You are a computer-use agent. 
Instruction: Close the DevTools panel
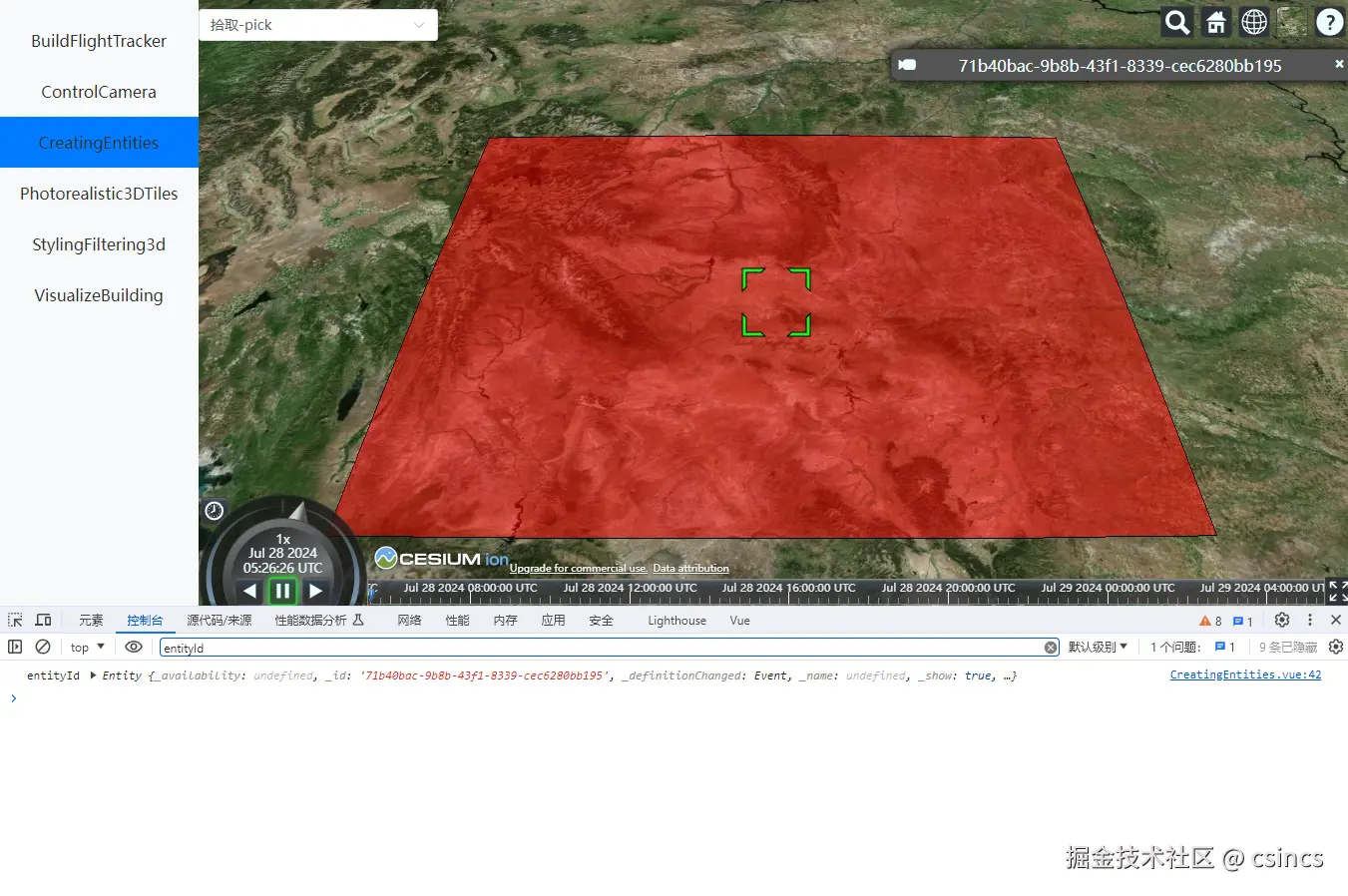click(x=1336, y=620)
